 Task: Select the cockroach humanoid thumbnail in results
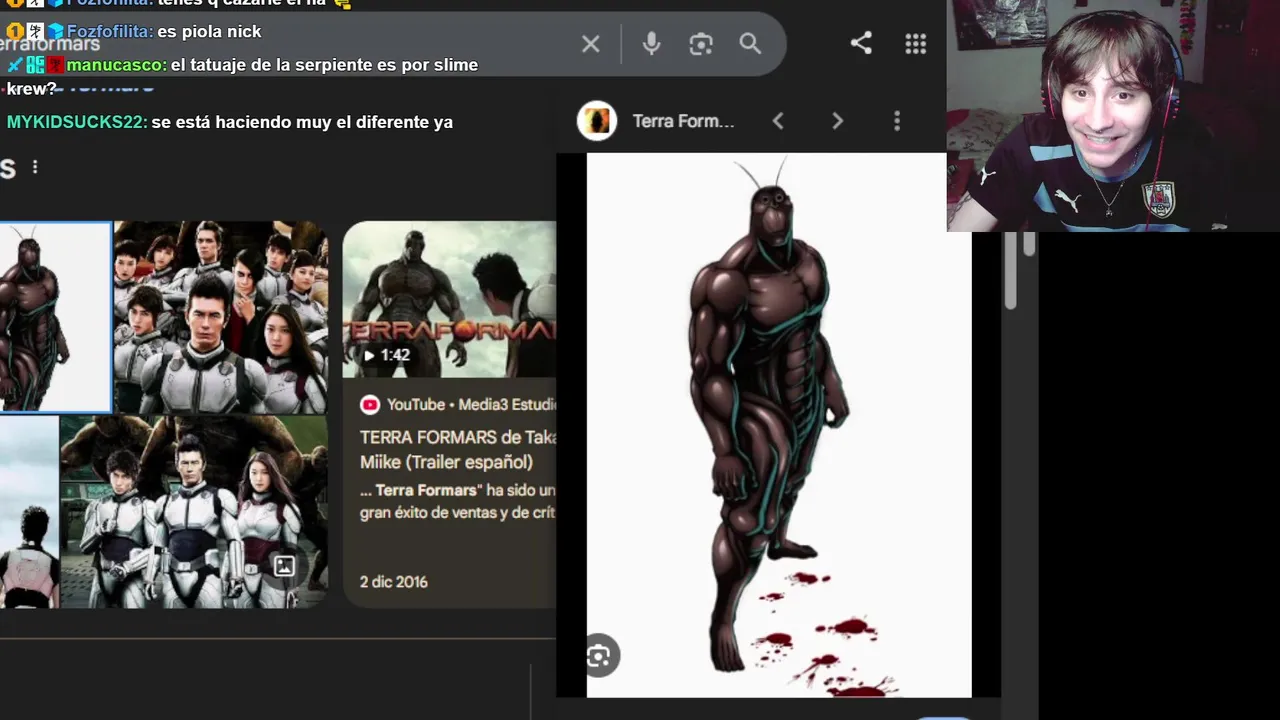(x=55, y=317)
